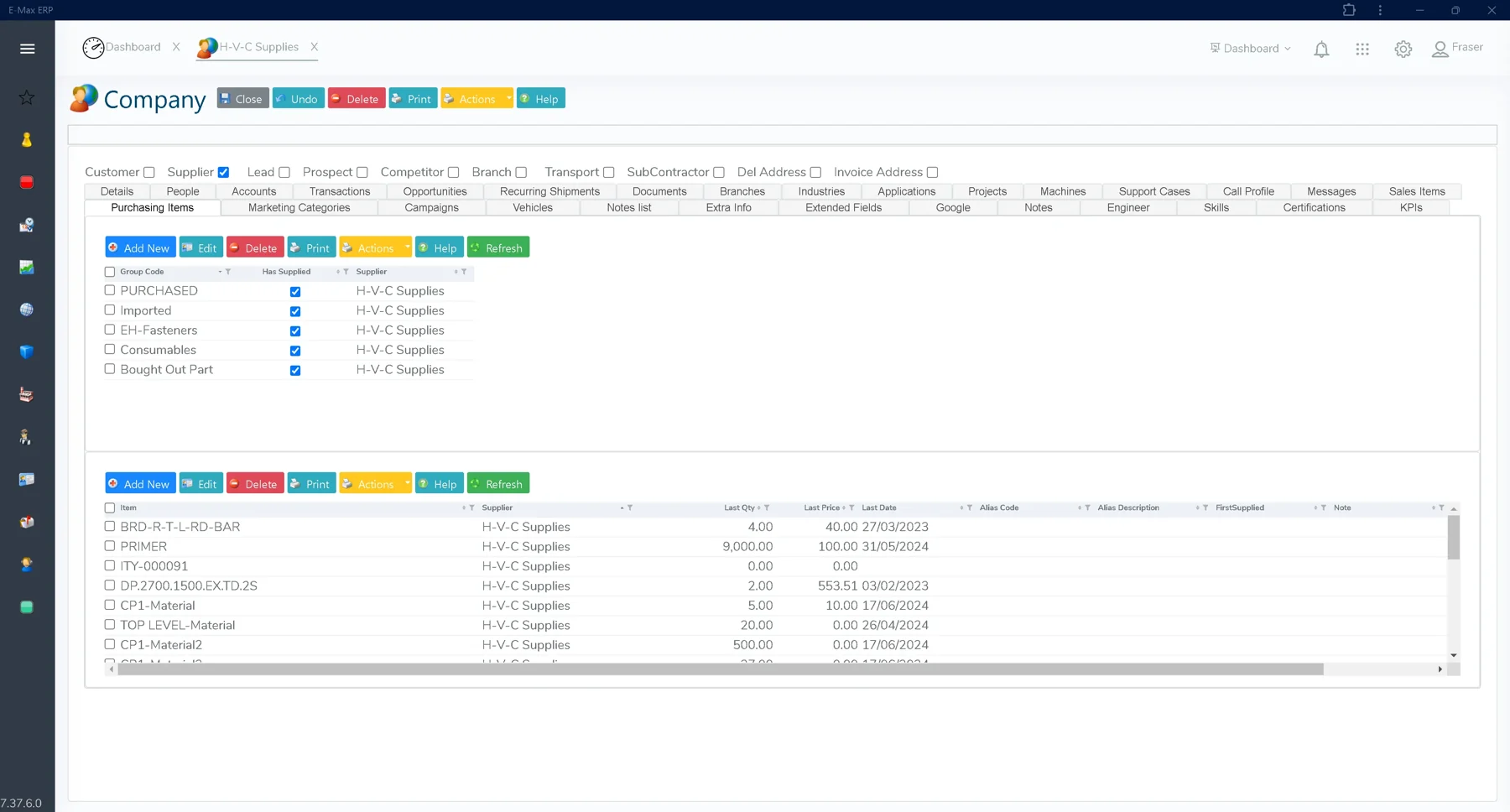
Task: Toggle the SubContractor checkbox
Action: pos(719,173)
